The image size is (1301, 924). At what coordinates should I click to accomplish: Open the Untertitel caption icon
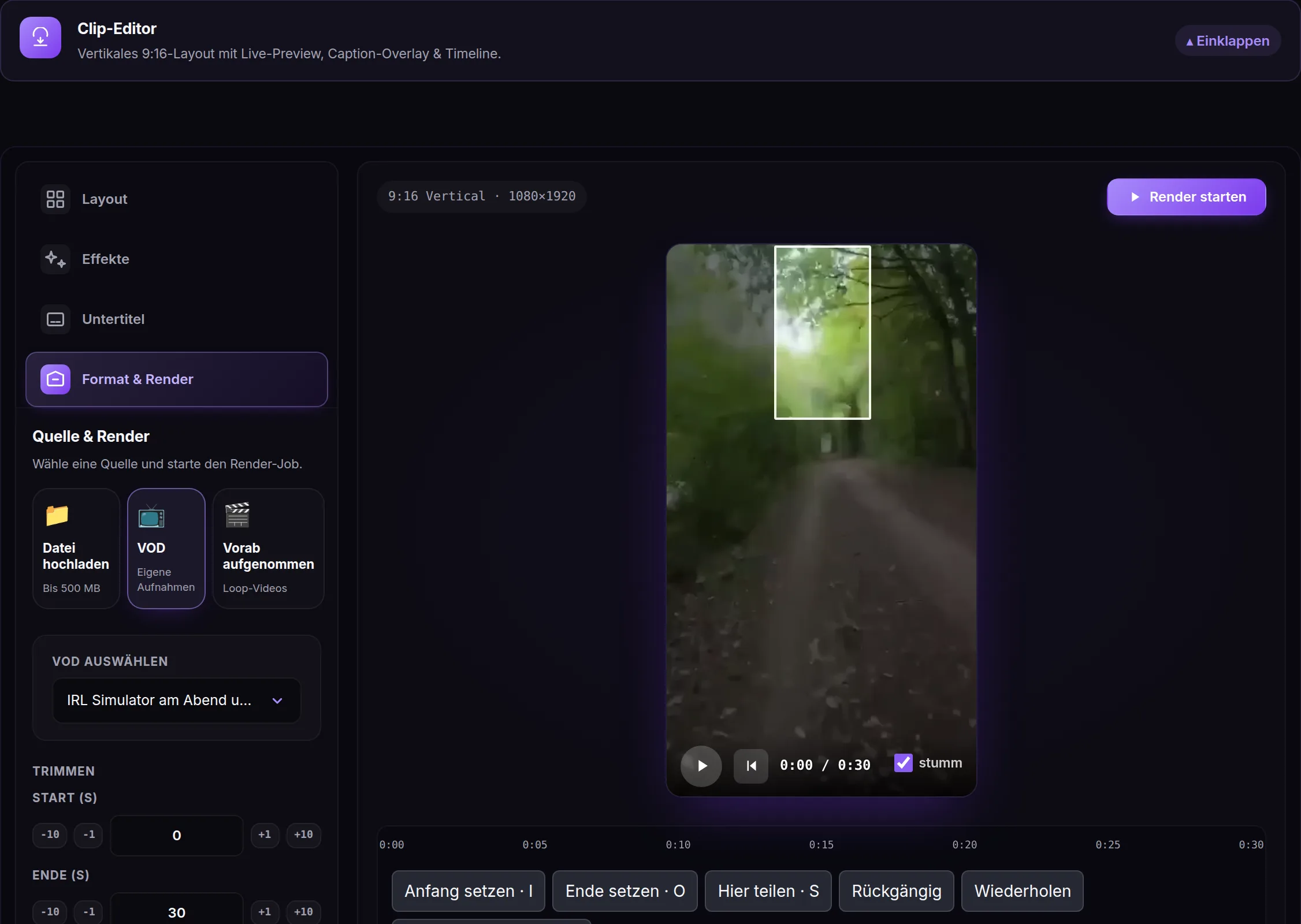[55, 319]
